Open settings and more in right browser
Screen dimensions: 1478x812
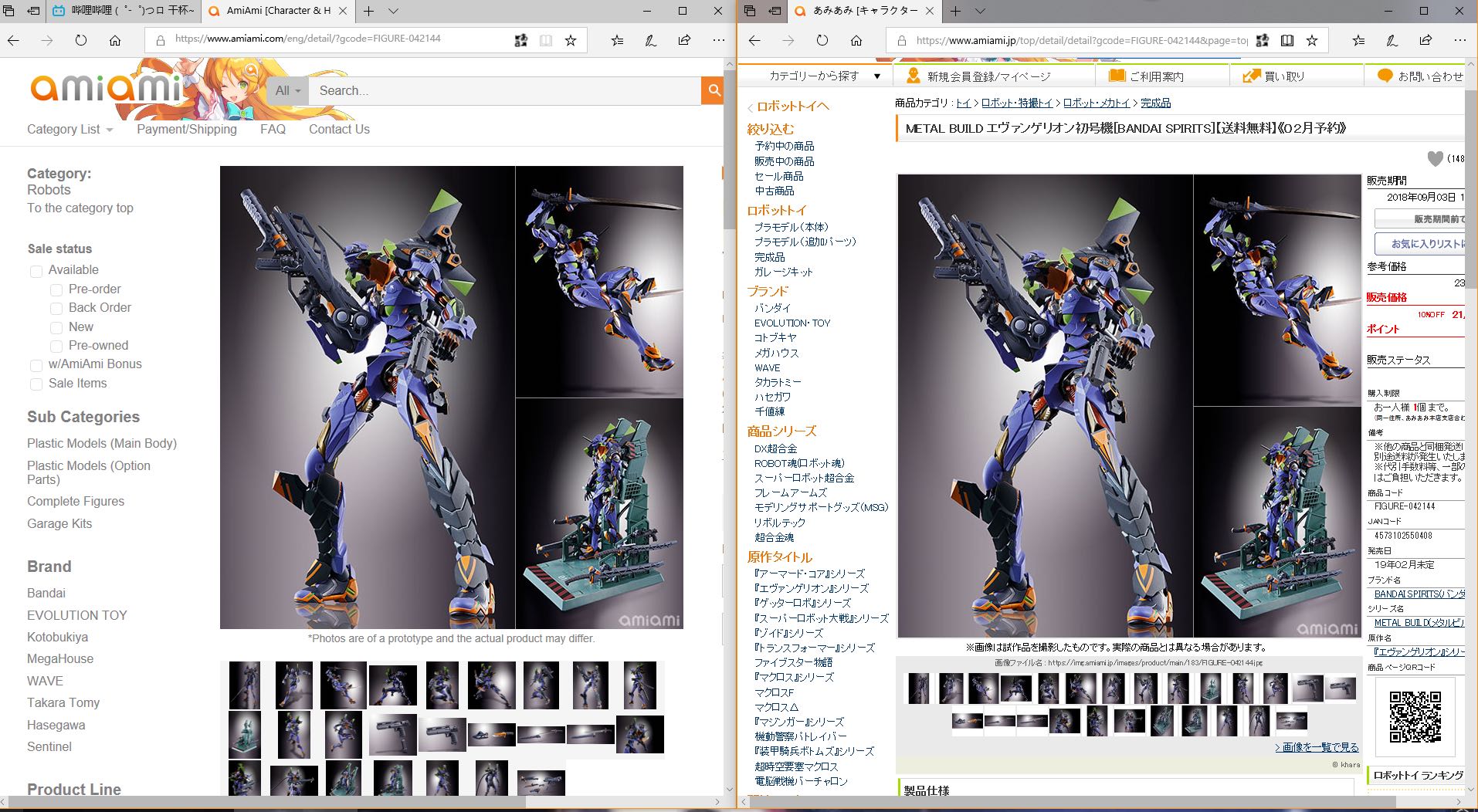tap(1459, 40)
